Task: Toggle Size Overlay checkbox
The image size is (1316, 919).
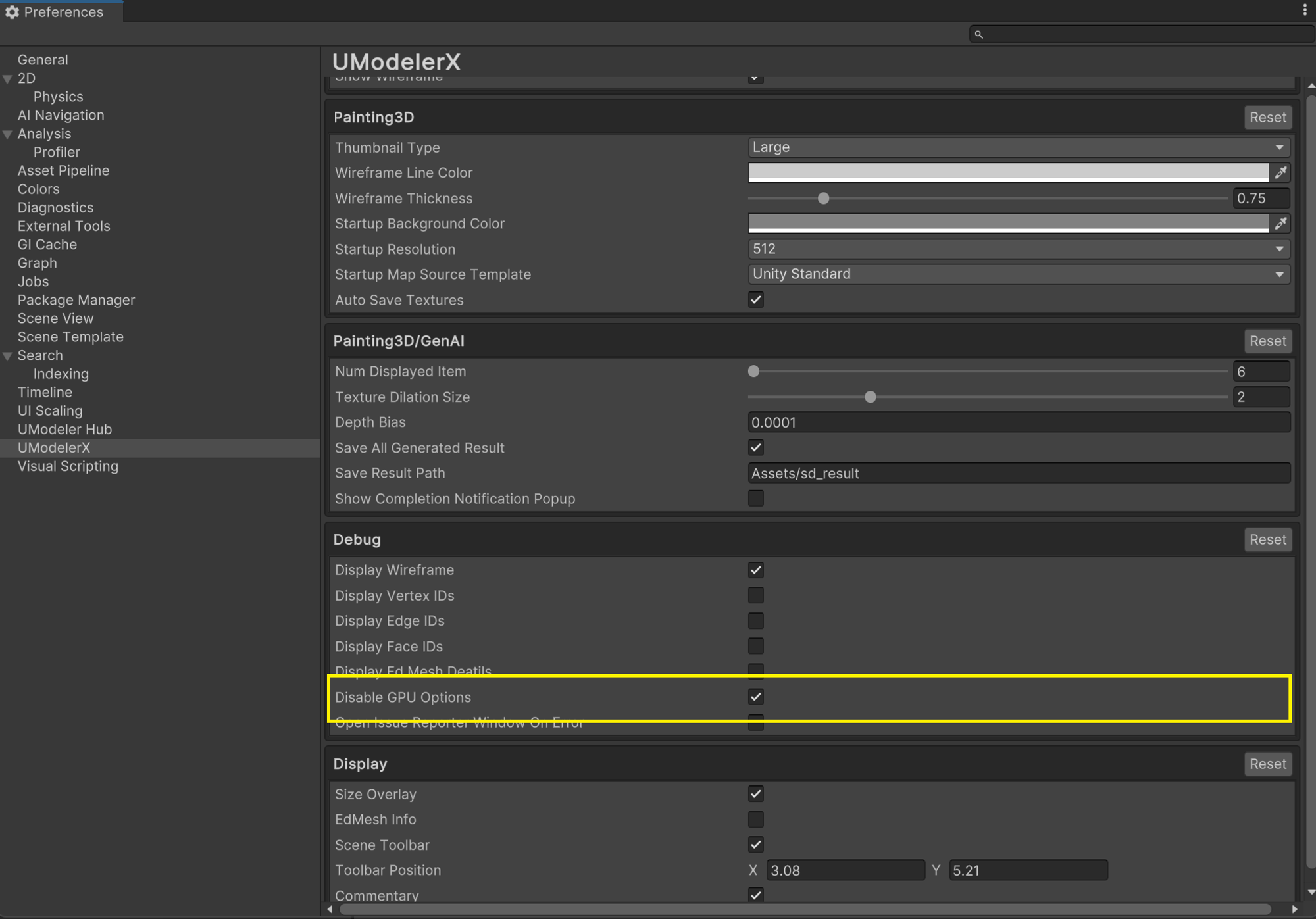Action: (x=756, y=794)
